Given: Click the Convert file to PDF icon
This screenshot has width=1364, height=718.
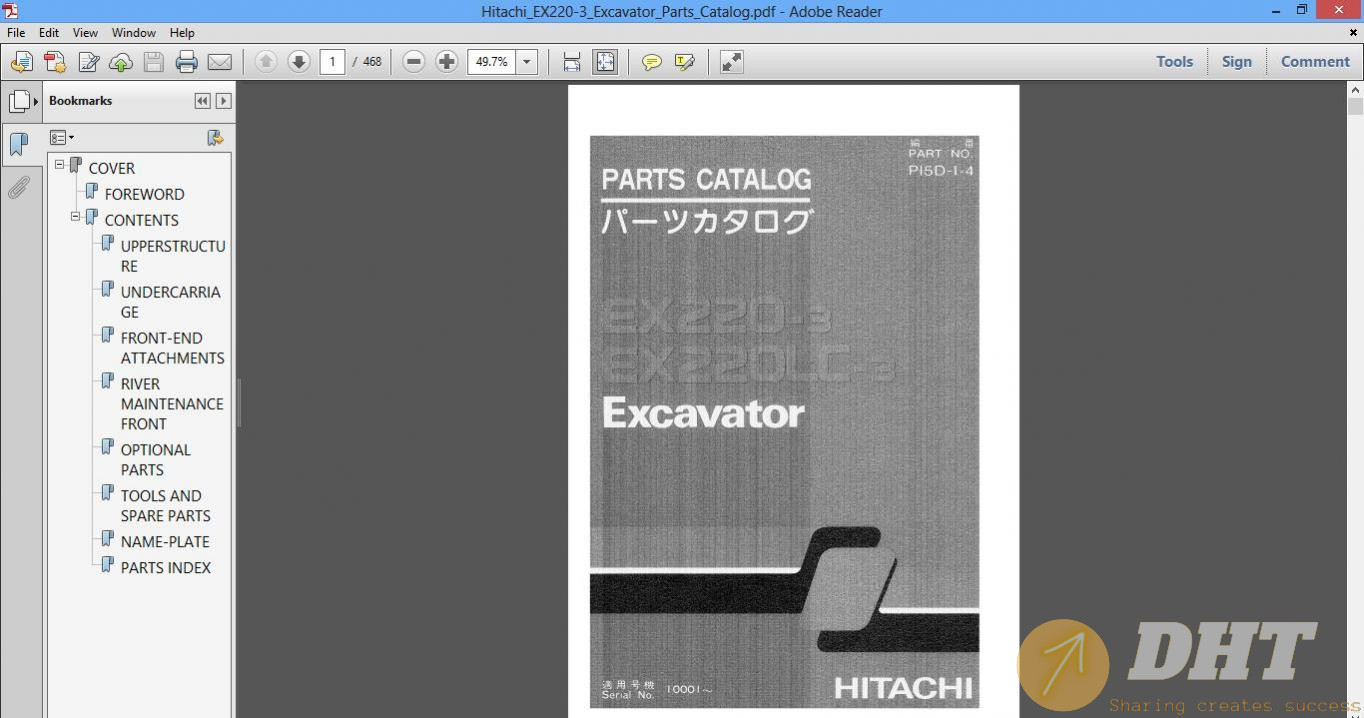Looking at the screenshot, I should [55, 62].
